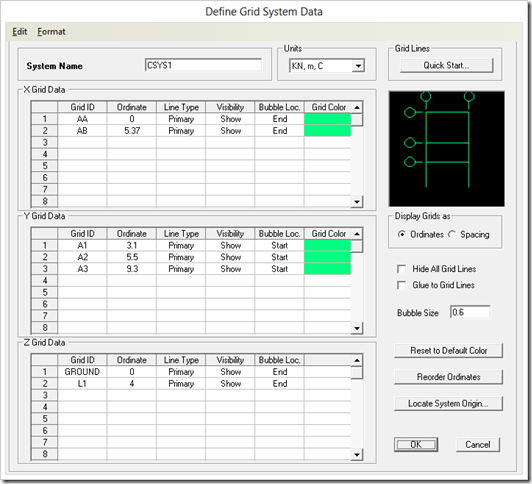Open the Format menu
This screenshot has width=532, height=484.
point(51,32)
